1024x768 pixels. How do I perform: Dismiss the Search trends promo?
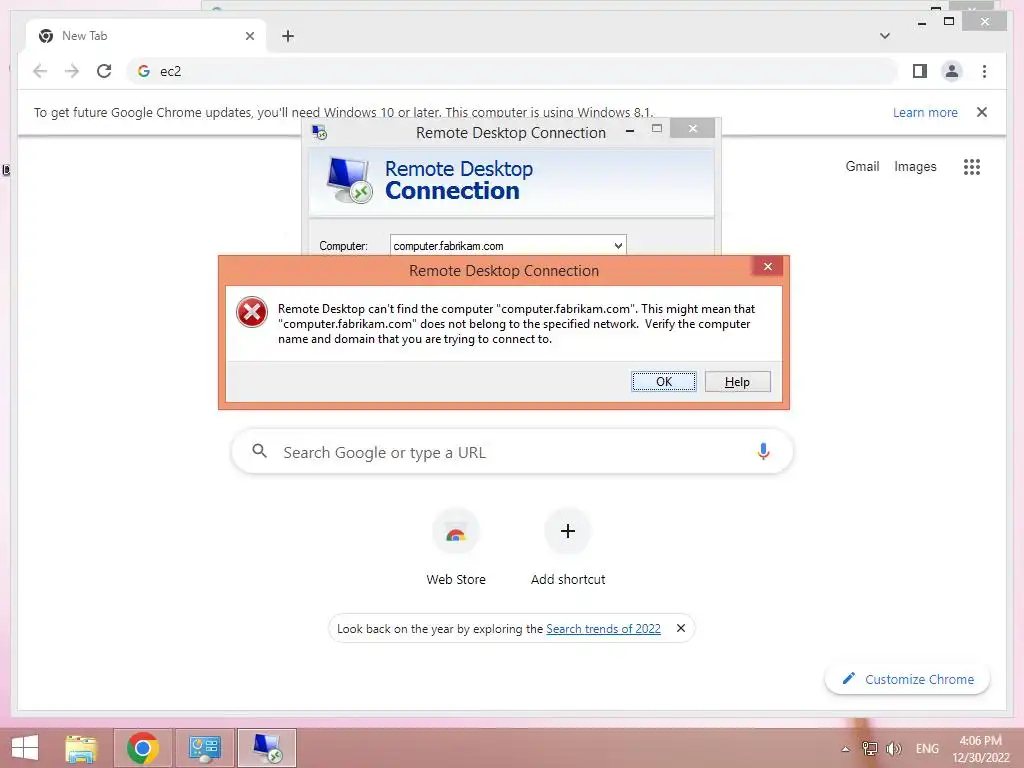[x=680, y=628]
